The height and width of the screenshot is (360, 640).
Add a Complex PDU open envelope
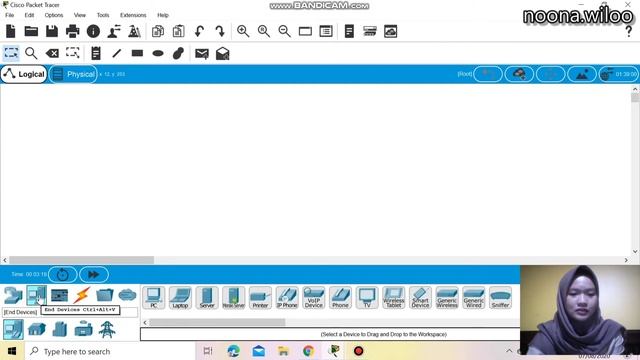point(222,53)
